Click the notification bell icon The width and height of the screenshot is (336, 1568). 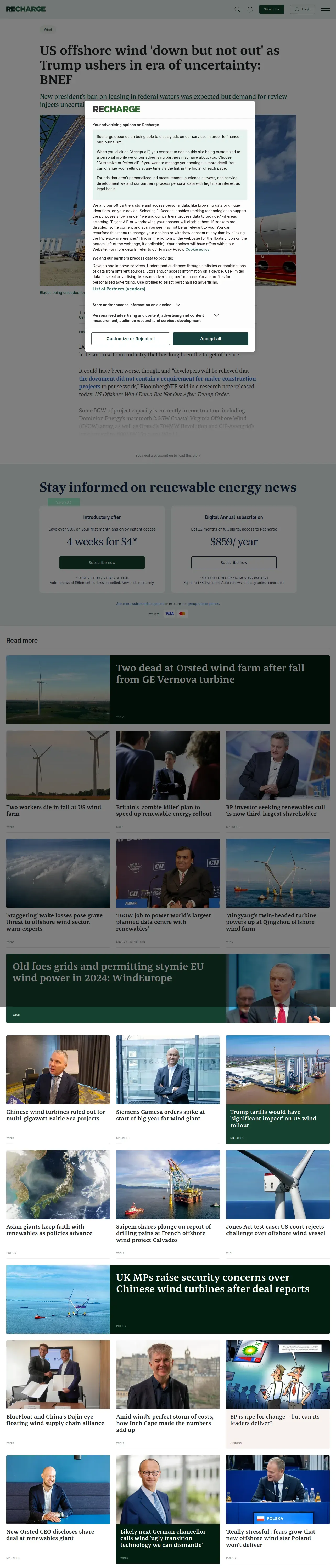[x=250, y=9]
